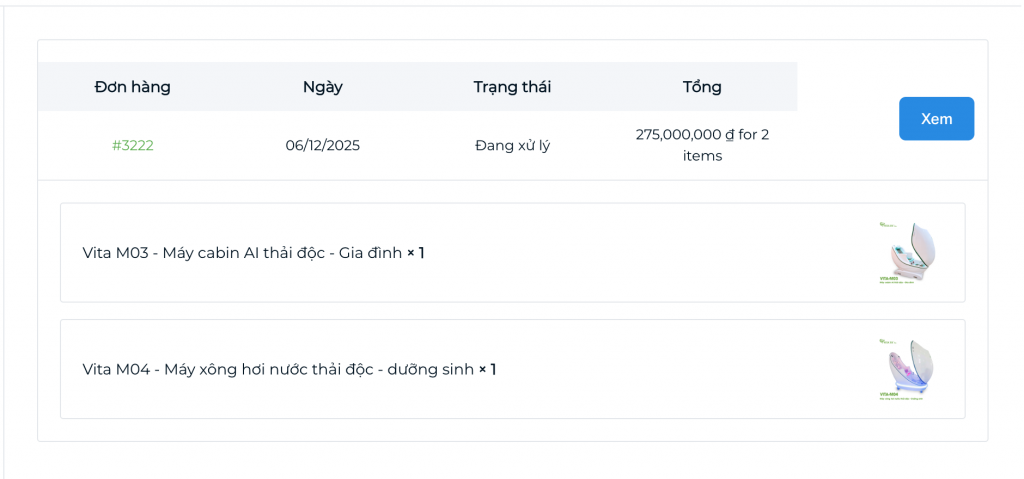Click the × 1 quantity for Vita M03
The image size is (1024, 479).
pos(415,253)
